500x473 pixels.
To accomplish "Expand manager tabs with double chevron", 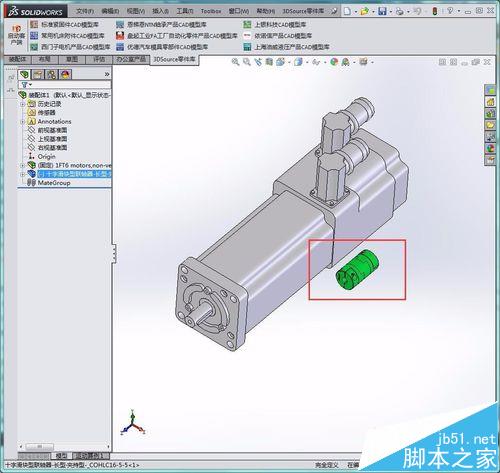I will click(x=107, y=74).
